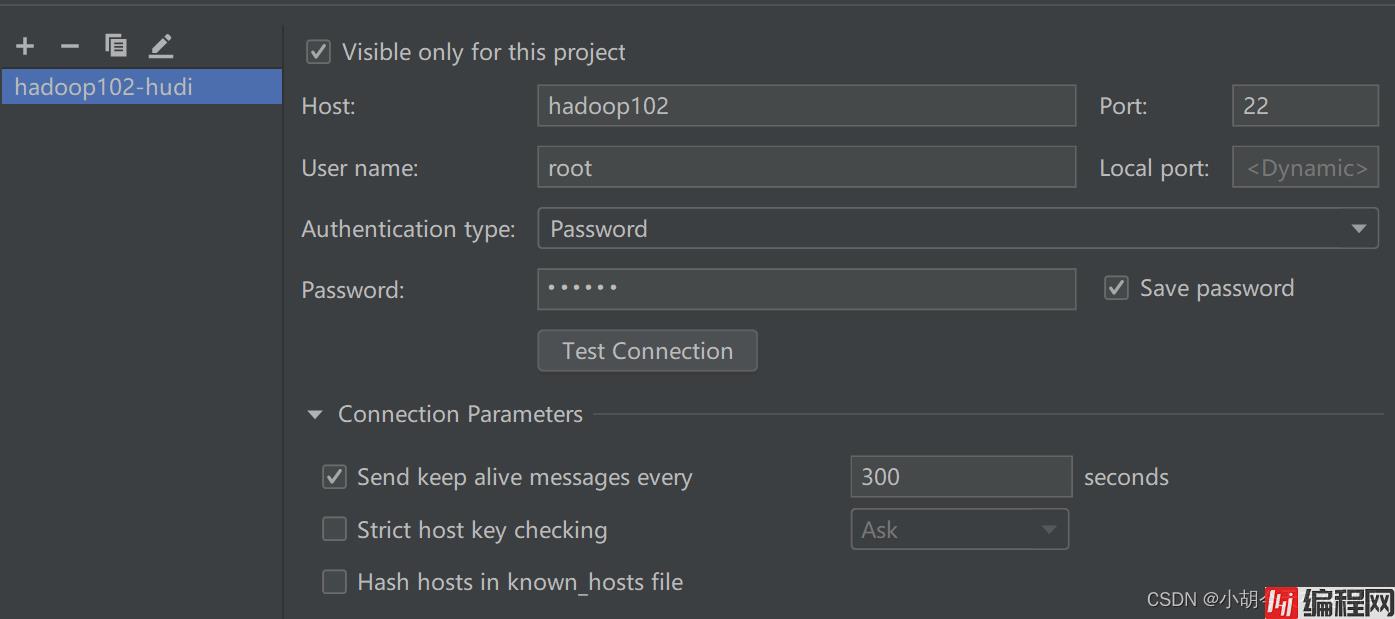Viewport: 1395px width, 619px height.
Task: Enable Strict host key checking
Action: 334,530
